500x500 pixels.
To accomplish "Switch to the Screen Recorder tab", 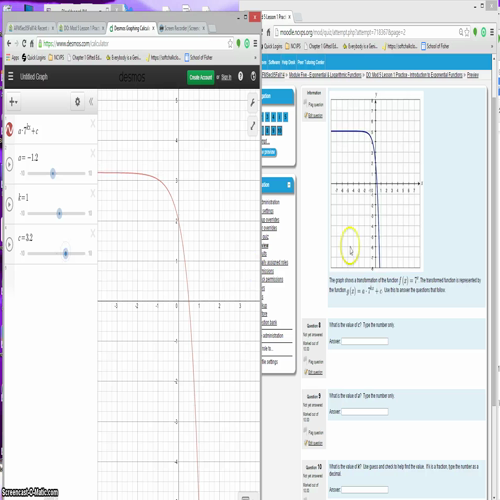I will (x=182, y=28).
